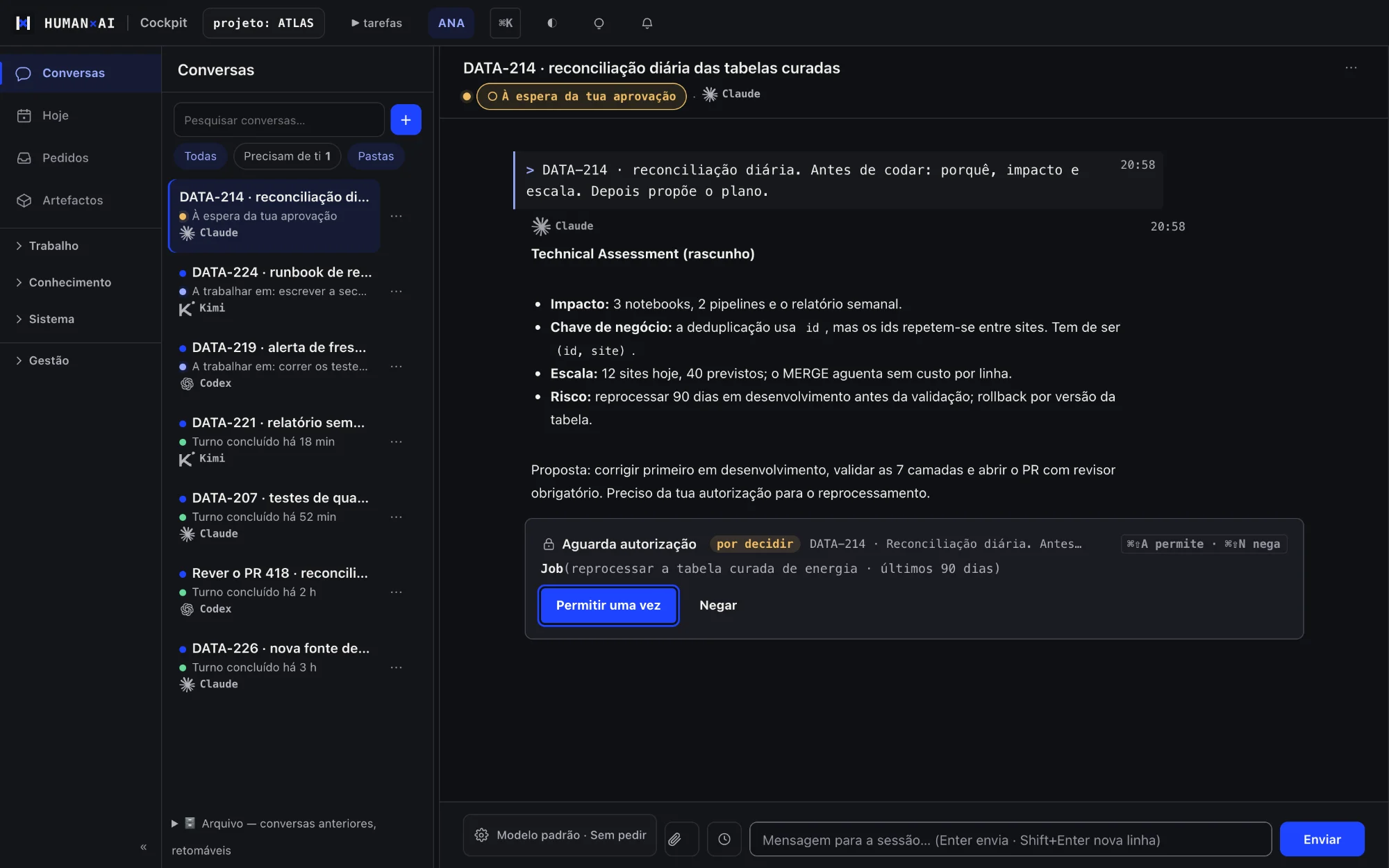Click the Pesquisar conversas search field
The image size is (1389, 868).
[278, 120]
